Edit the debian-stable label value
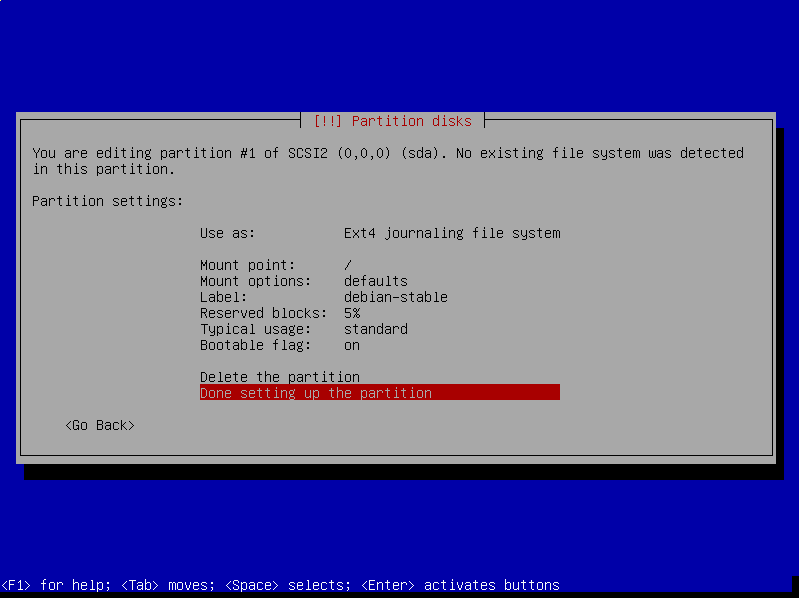Screen dimensions: 799x598 [396, 297]
